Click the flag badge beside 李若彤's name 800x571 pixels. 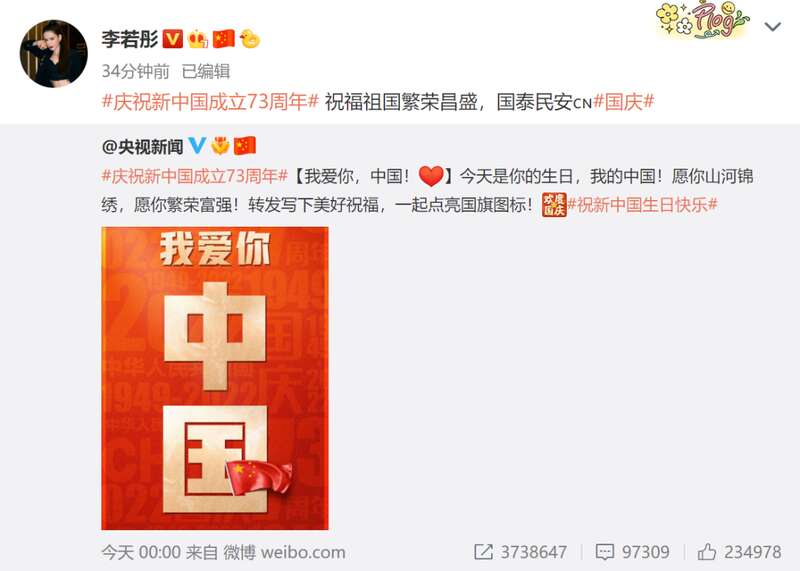223,39
